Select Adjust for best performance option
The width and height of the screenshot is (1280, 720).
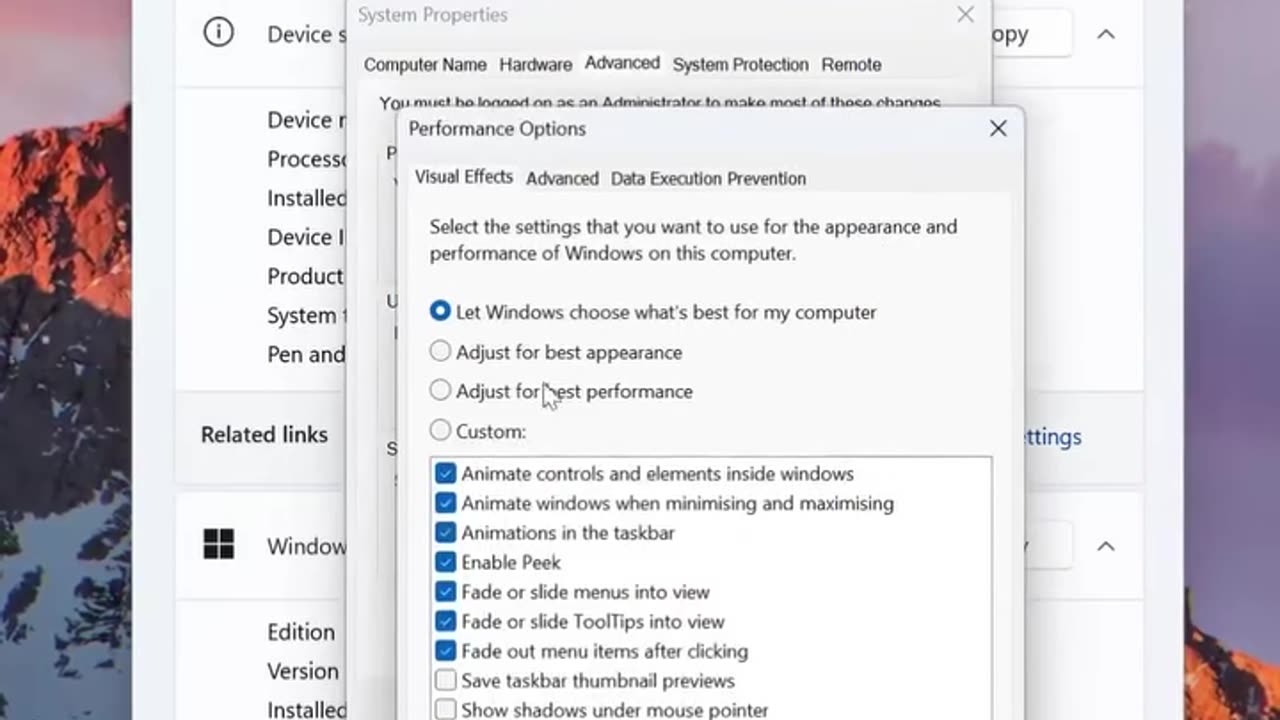440,391
